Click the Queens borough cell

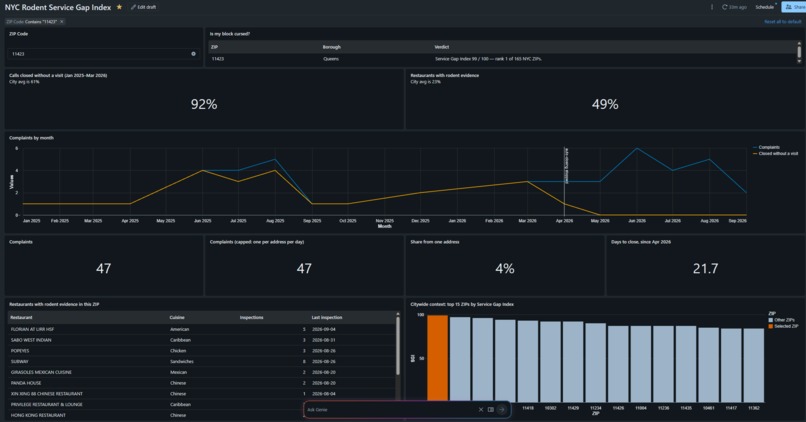331,59
